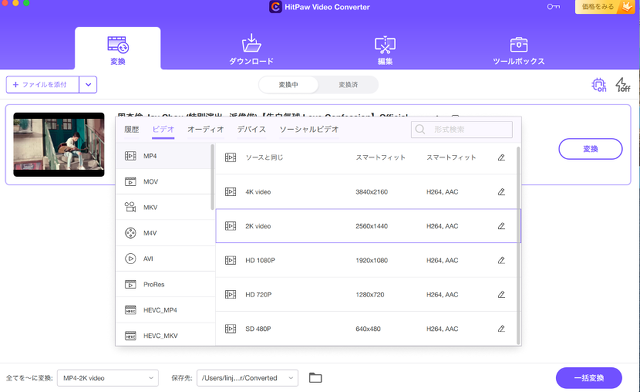Click the film icon beside HD 1080P
Screen dimensions: 640x392
click(230, 260)
